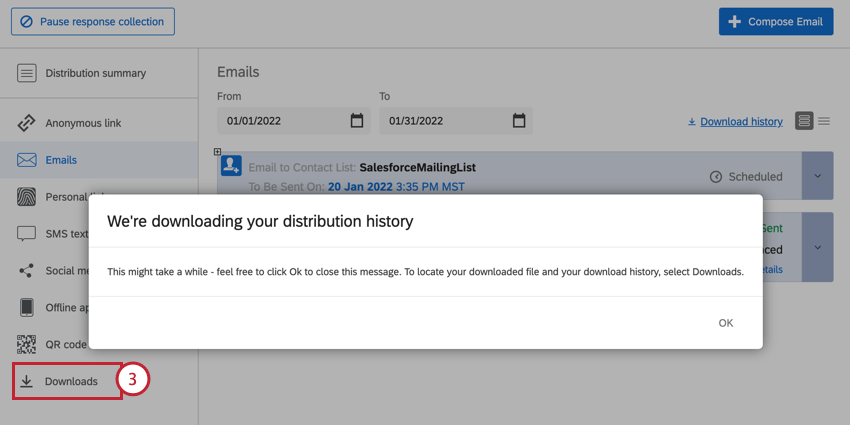Click the Download history link
The width and height of the screenshot is (850, 425).
pyautogui.click(x=740, y=122)
